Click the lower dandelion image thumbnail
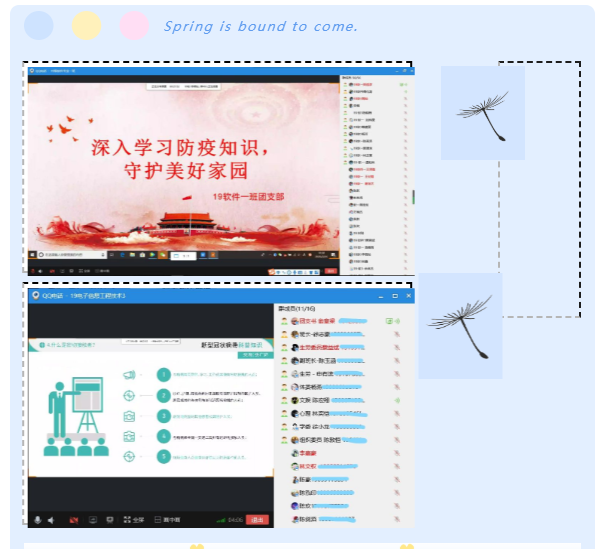The height and width of the screenshot is (549, 602). 459,325
